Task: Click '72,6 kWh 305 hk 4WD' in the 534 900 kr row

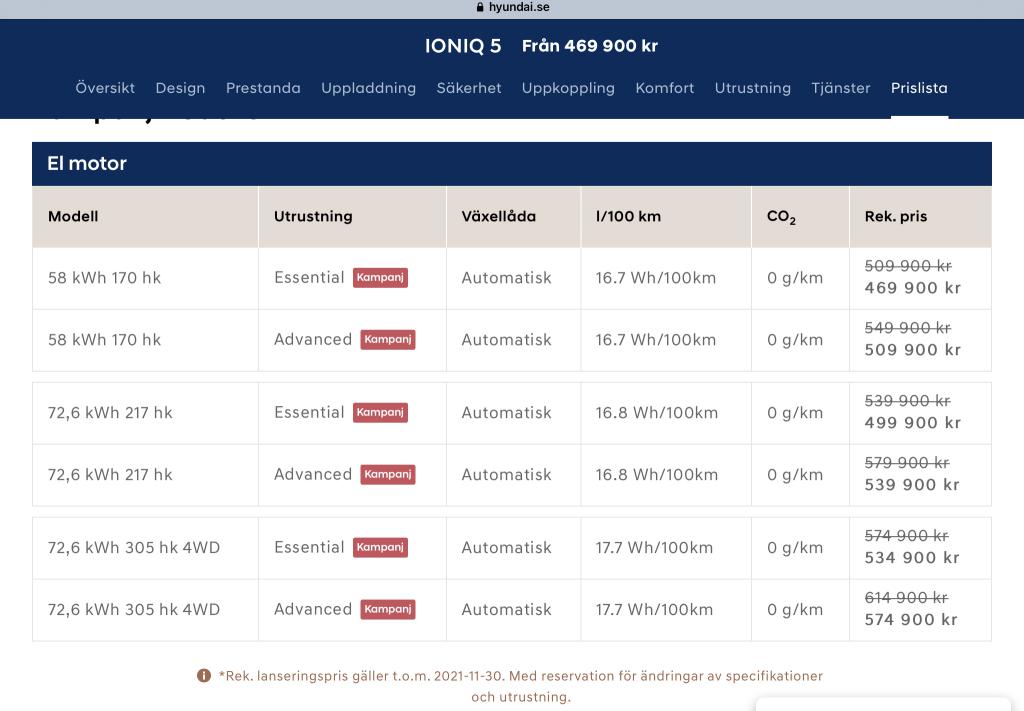Action: pyautogui.click(x=134, y=548)
